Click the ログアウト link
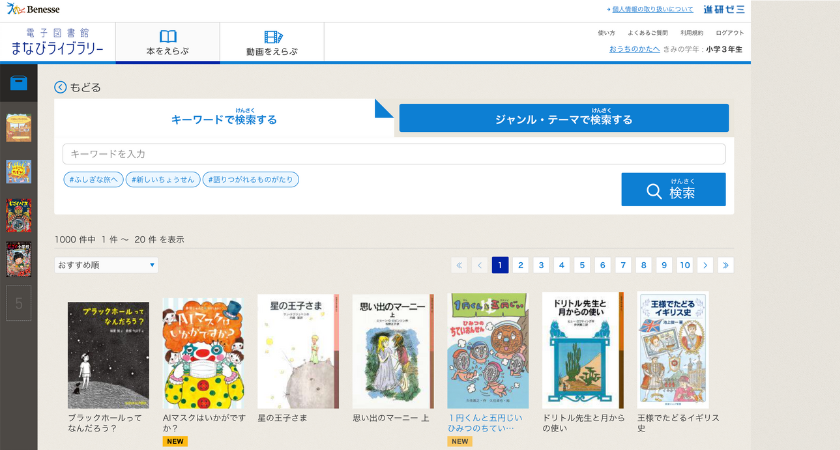This screenshot has width=840, height=450. click(x=730, y=33)
